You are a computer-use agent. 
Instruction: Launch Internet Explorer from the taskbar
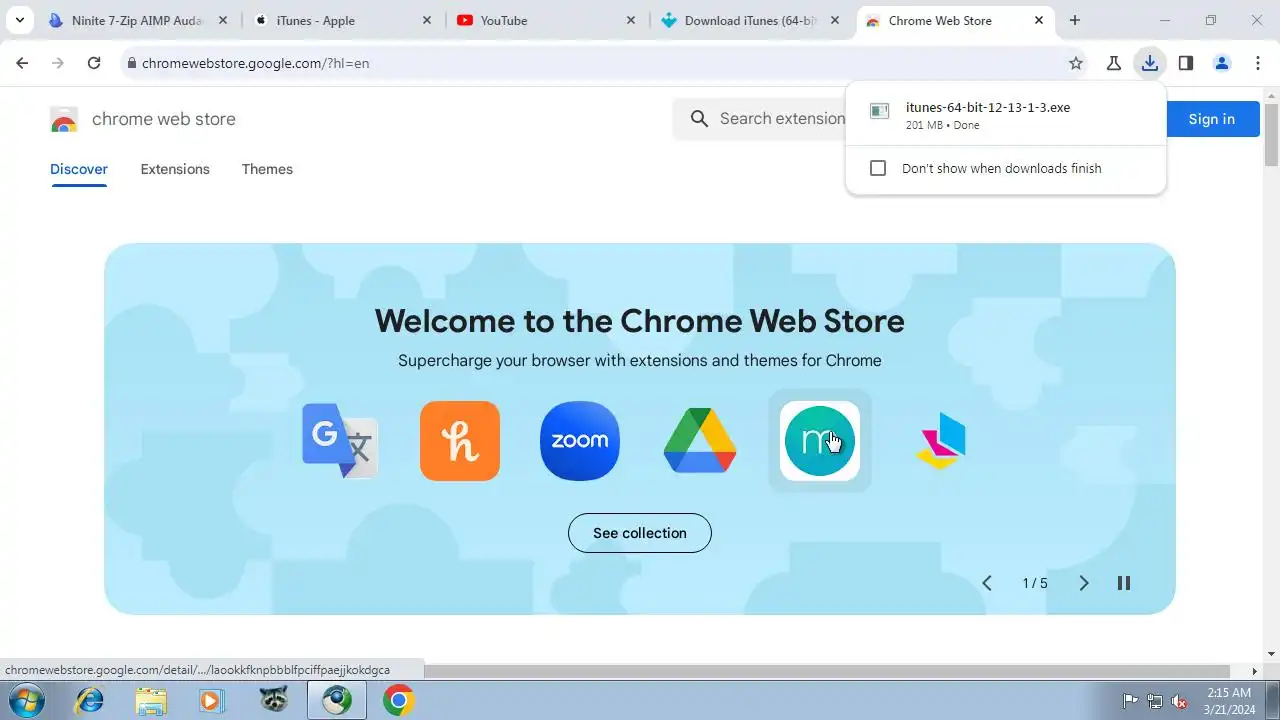click(90, 701)
